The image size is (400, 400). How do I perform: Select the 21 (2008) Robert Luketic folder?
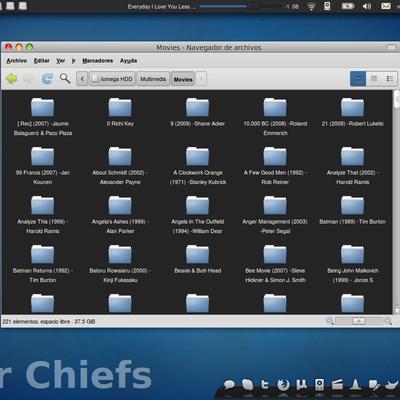353,112
